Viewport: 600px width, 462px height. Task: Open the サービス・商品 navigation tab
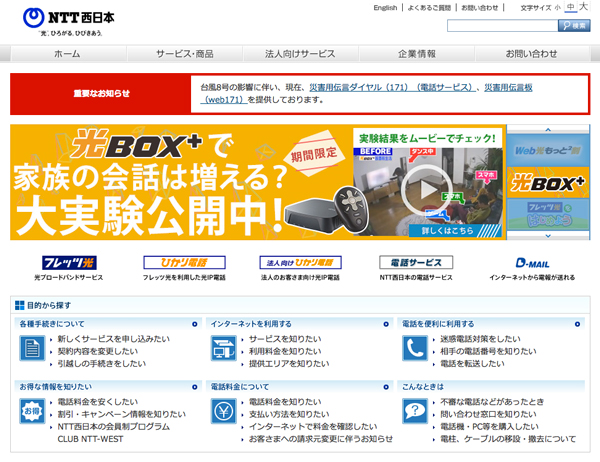(184, 53)
